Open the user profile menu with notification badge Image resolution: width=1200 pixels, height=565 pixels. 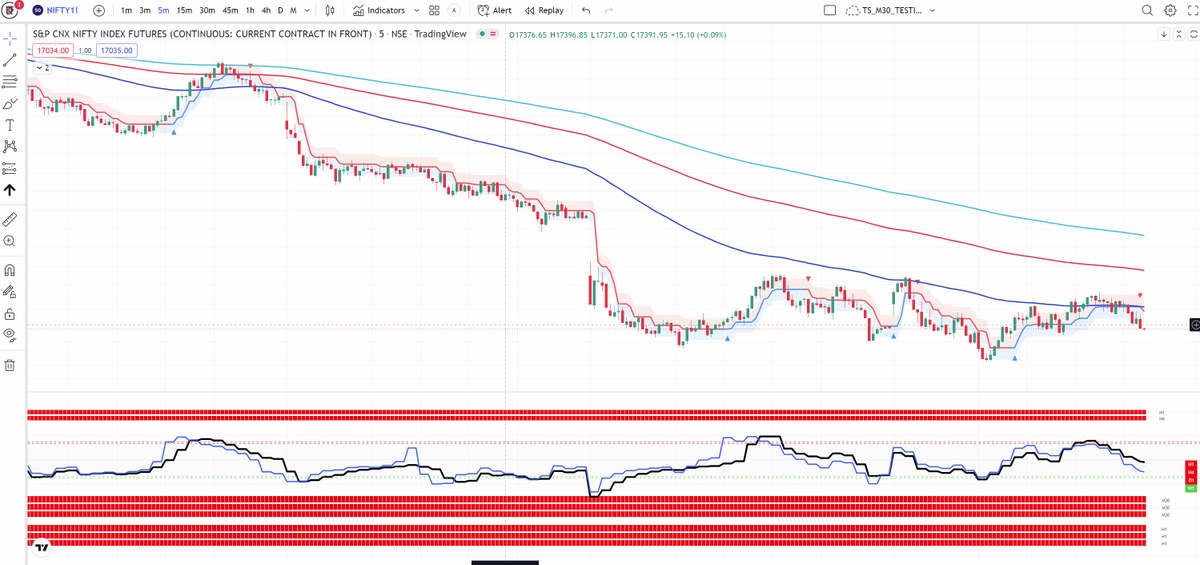10,10
